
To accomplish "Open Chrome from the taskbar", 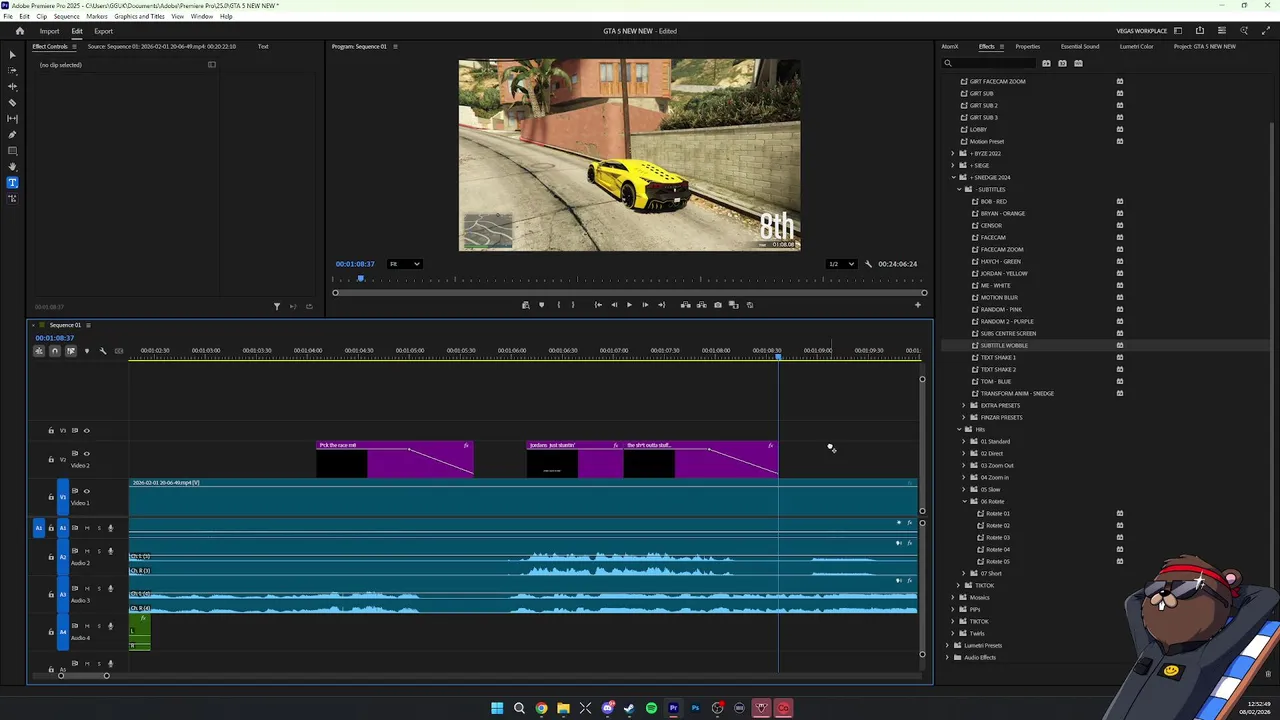I will pos(541,708).
